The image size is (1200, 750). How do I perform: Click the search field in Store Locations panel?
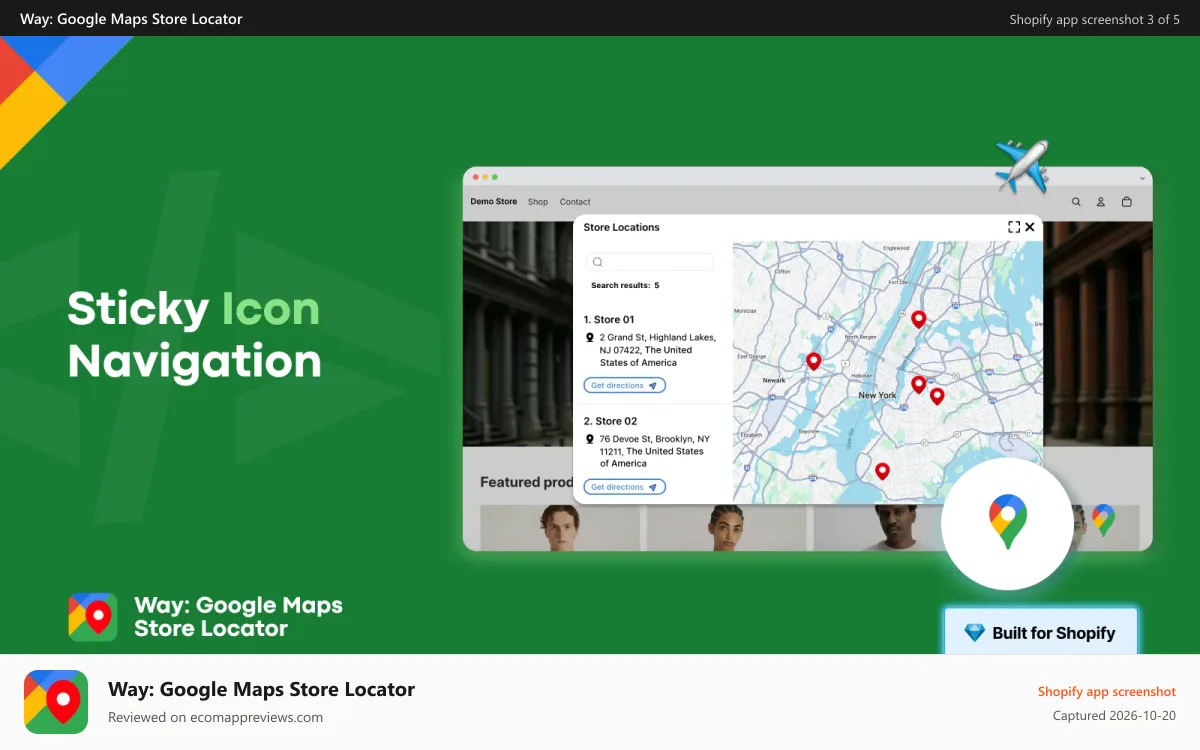pos(650,262)
